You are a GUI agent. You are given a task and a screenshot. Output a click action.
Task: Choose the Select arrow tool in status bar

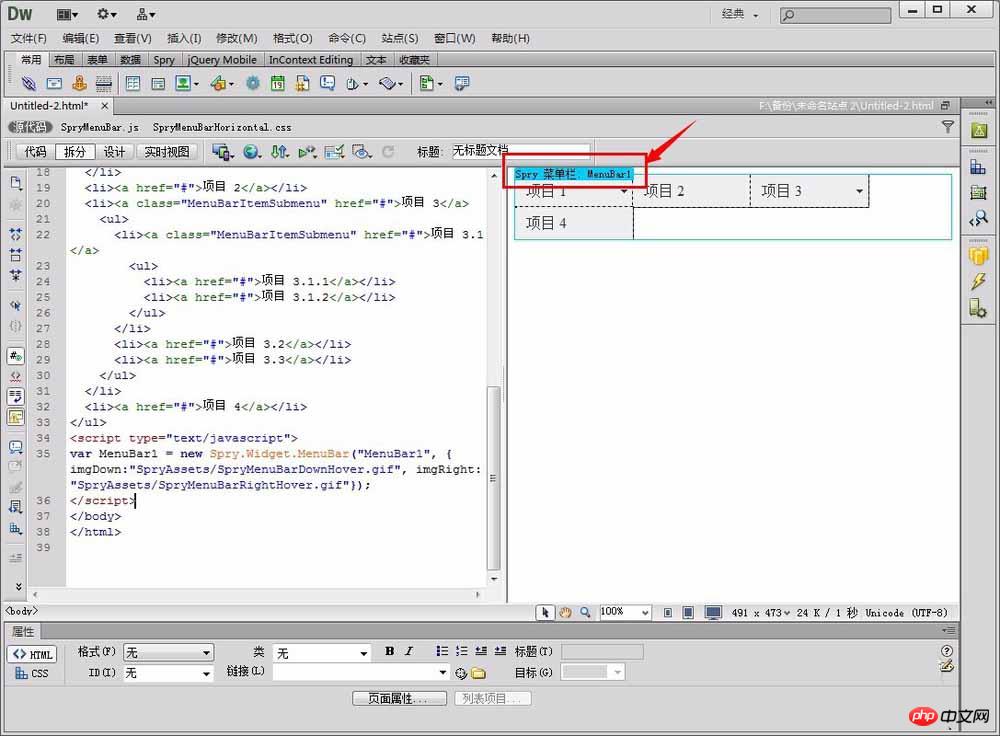[x=545, y=612]
